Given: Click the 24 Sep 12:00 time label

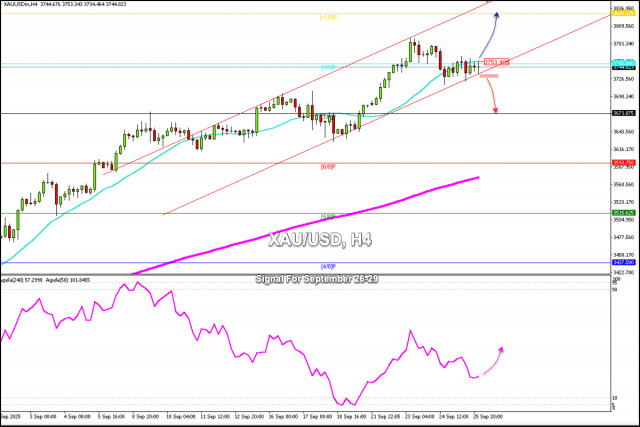Looking at the screenshot, I should pyautogui.click(x=453, y=416).
